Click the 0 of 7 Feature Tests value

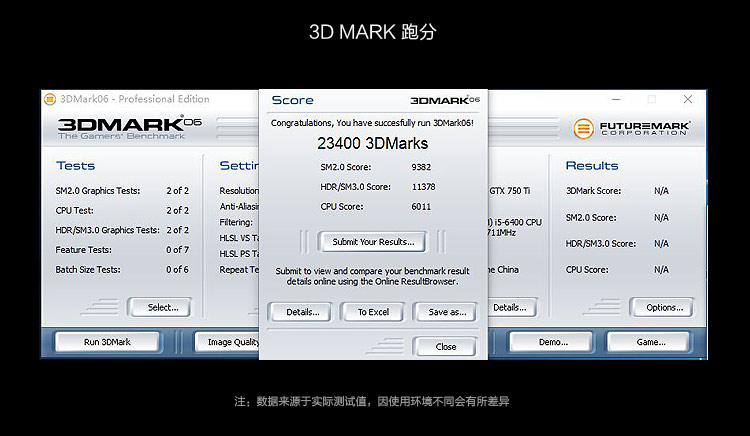[177, 250]
